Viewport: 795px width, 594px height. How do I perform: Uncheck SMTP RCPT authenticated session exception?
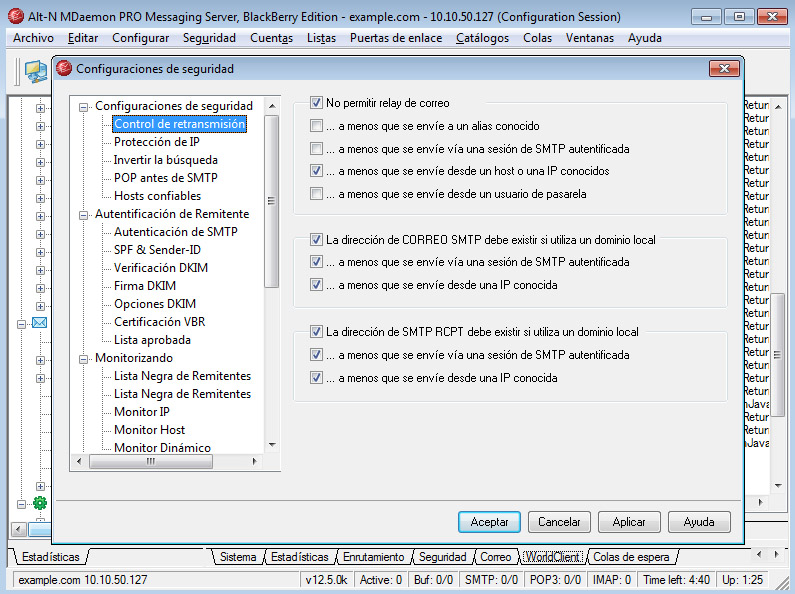tap(316, 354)
